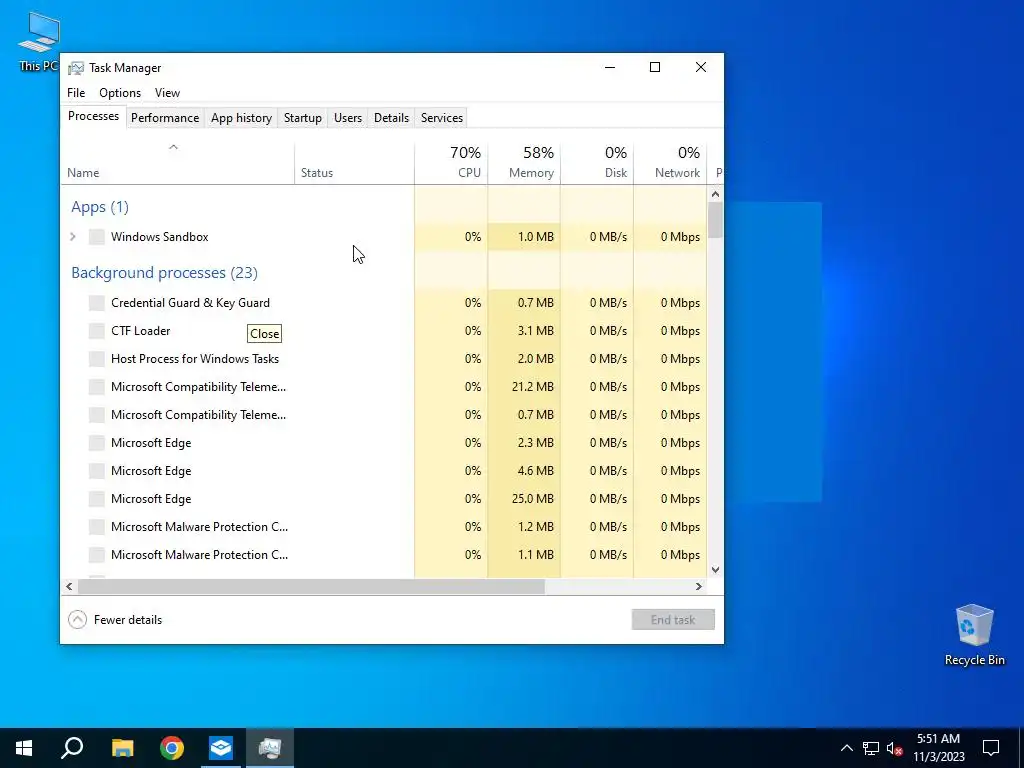Expand the Windows Sandbox process group
Screen dimensions: 1024x768
tap(73, 237)
